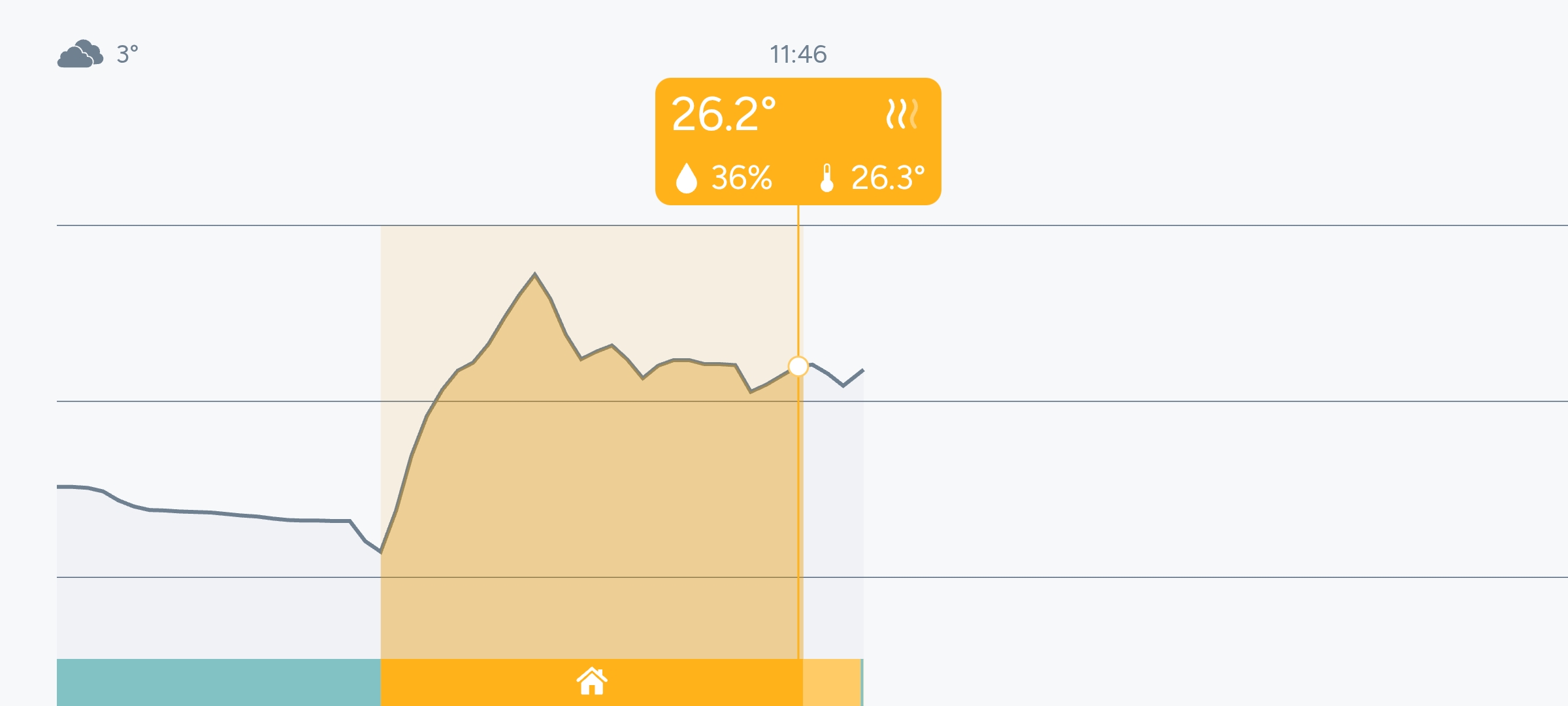The image size is (1568, 706).
Task: Click the heating waves icon in tooltip
Action: click(x=902, y=114)
